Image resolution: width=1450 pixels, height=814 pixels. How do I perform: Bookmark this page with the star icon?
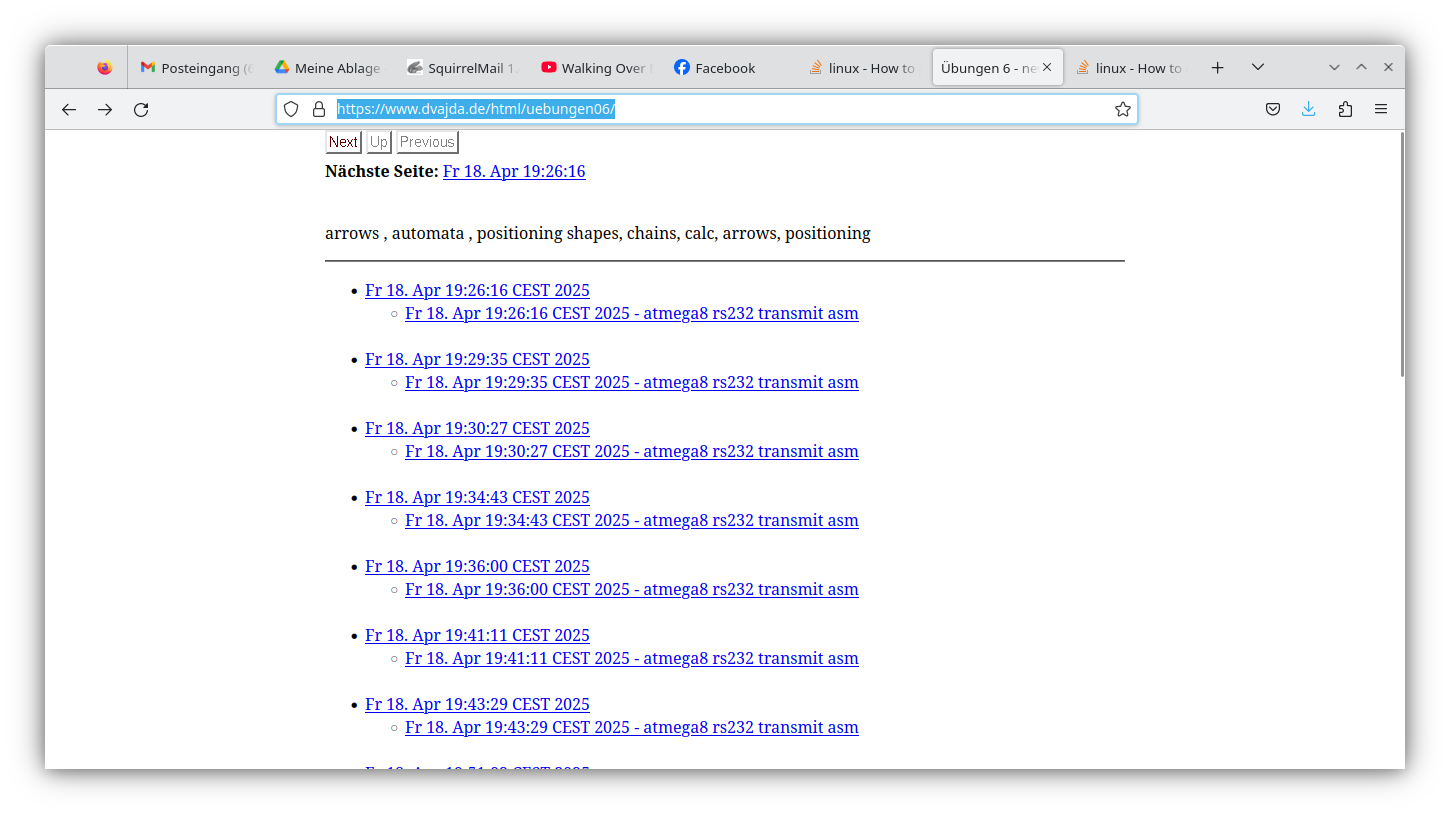coord(1123,110)
